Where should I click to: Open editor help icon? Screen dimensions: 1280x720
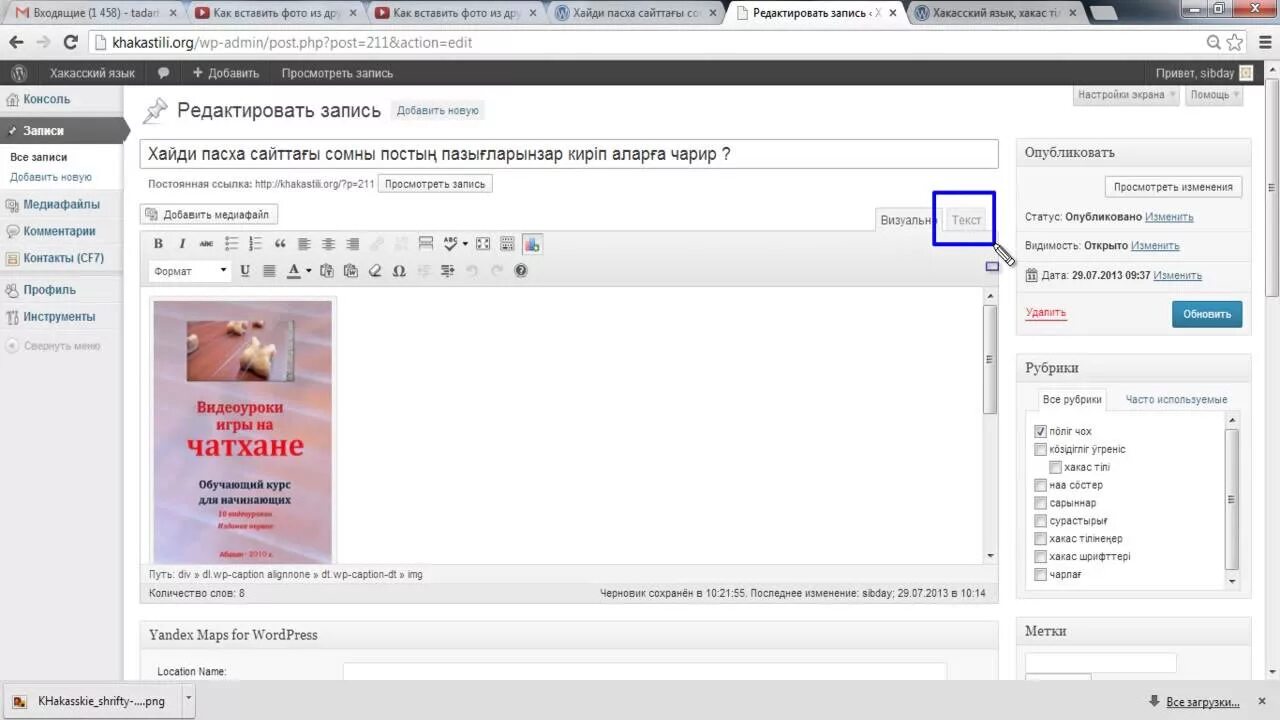pyautogui.click(x=521, y=271)
